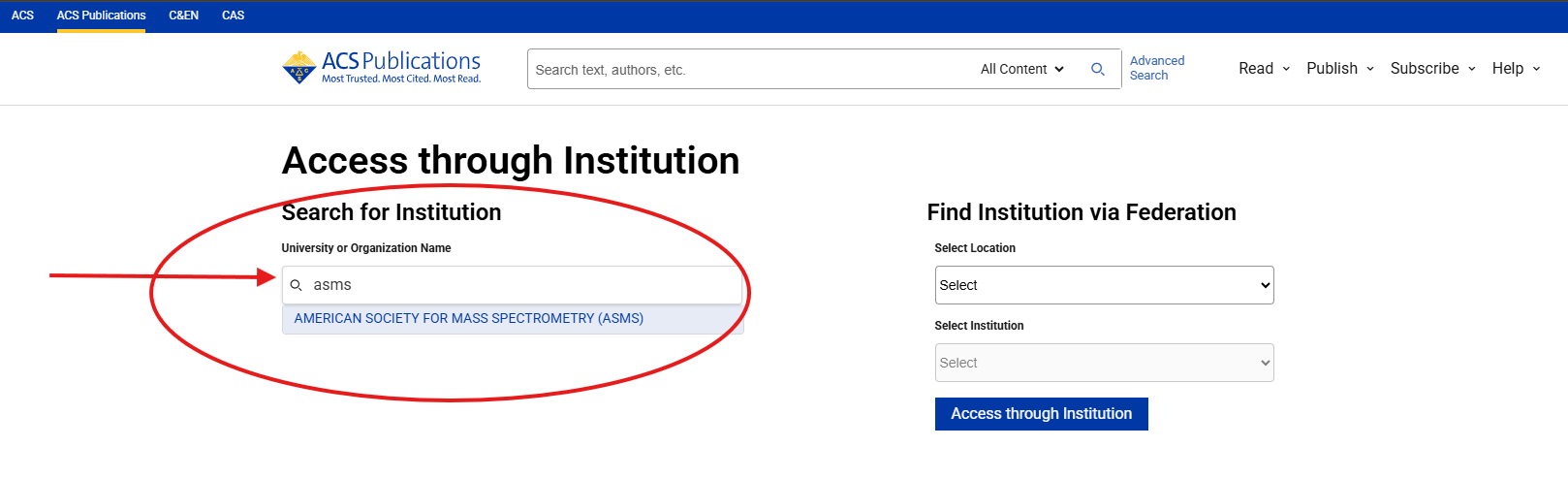1568x479 pixels.
Task: Select the ACS Publications top tab
Action: (x=101, y=16)
